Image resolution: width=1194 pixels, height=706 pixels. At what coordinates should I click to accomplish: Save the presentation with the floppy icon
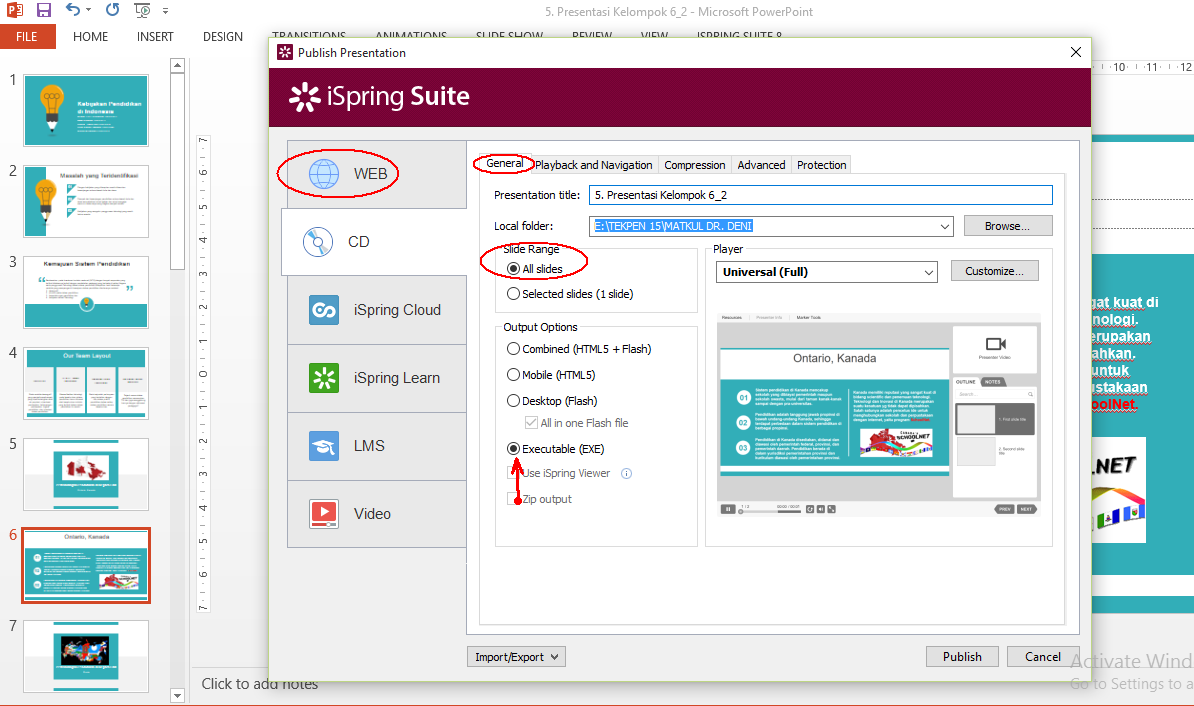(43, 11)
